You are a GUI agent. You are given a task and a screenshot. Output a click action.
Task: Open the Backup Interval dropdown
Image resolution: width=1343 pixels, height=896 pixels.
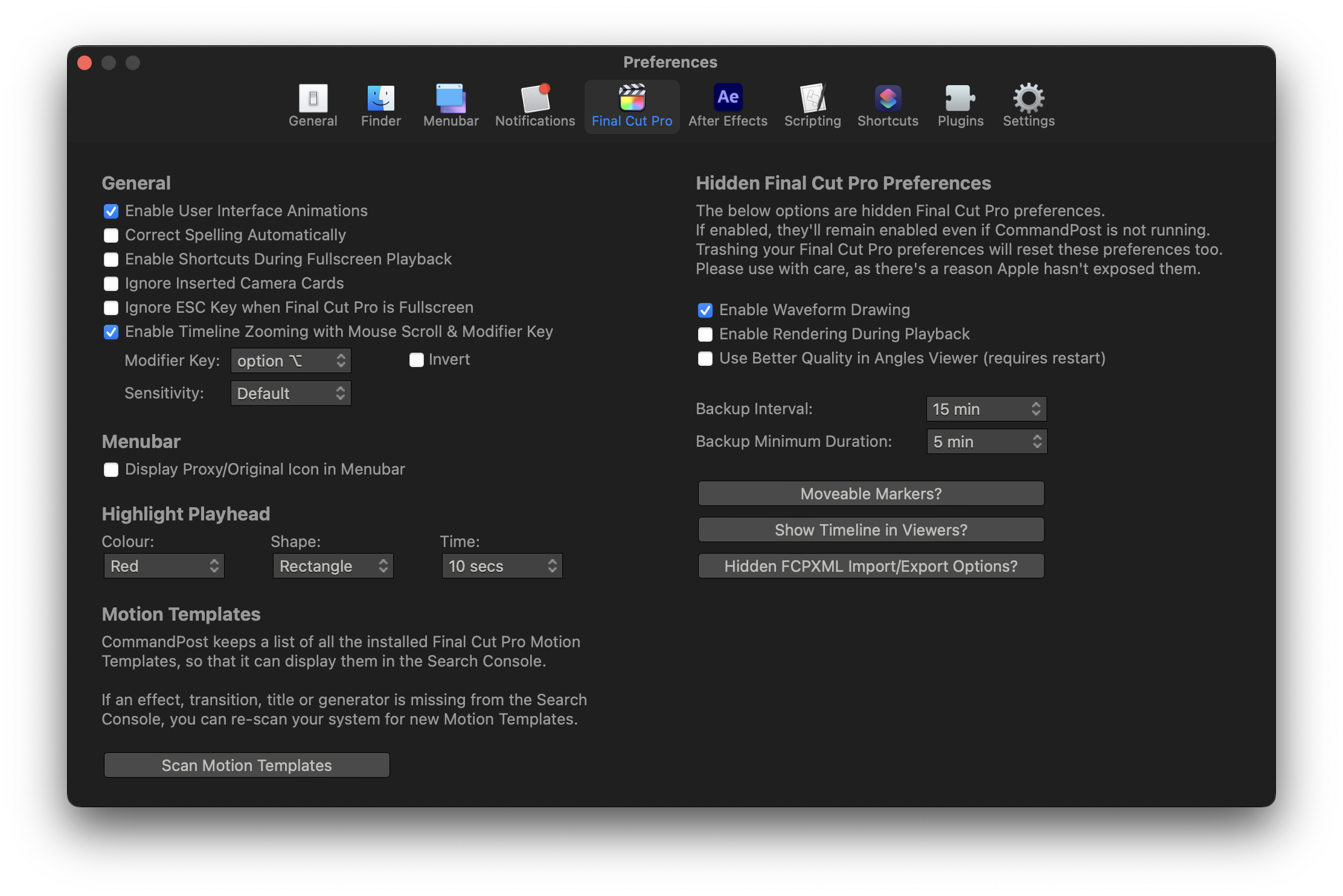[x=987, y=409]
